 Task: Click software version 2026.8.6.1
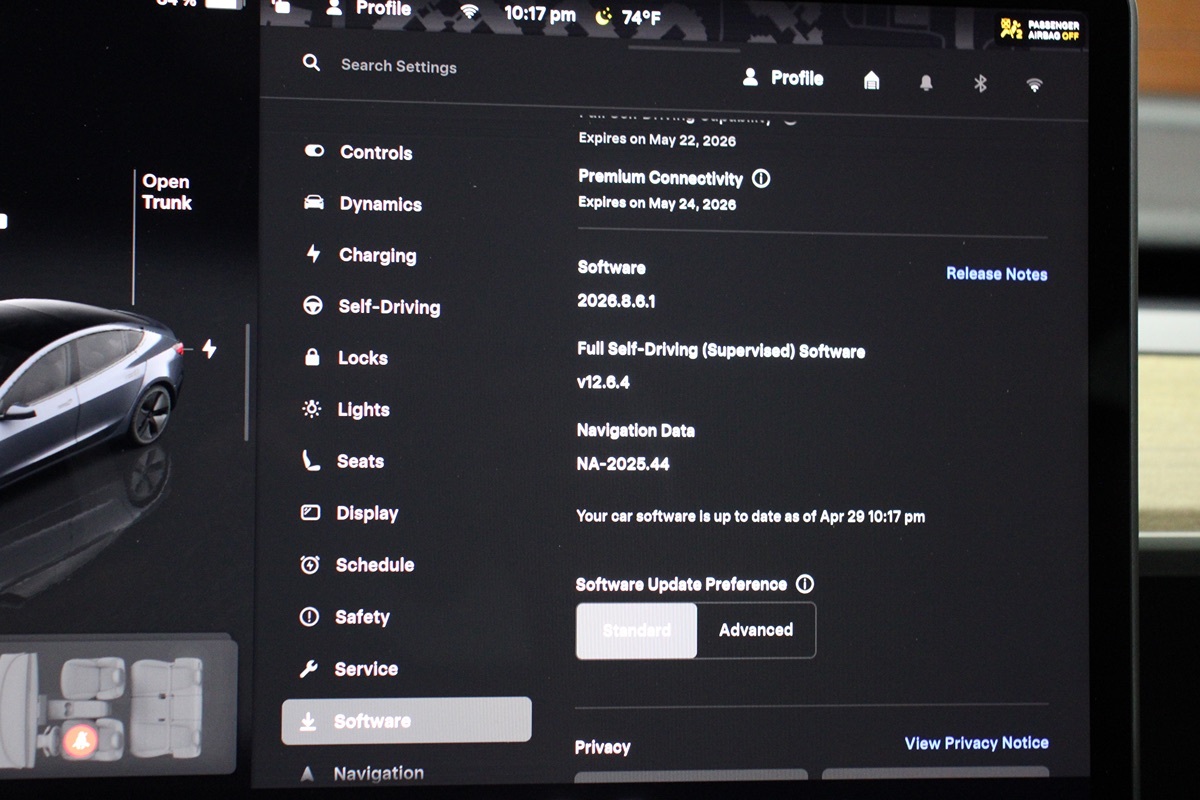(616, 301)
